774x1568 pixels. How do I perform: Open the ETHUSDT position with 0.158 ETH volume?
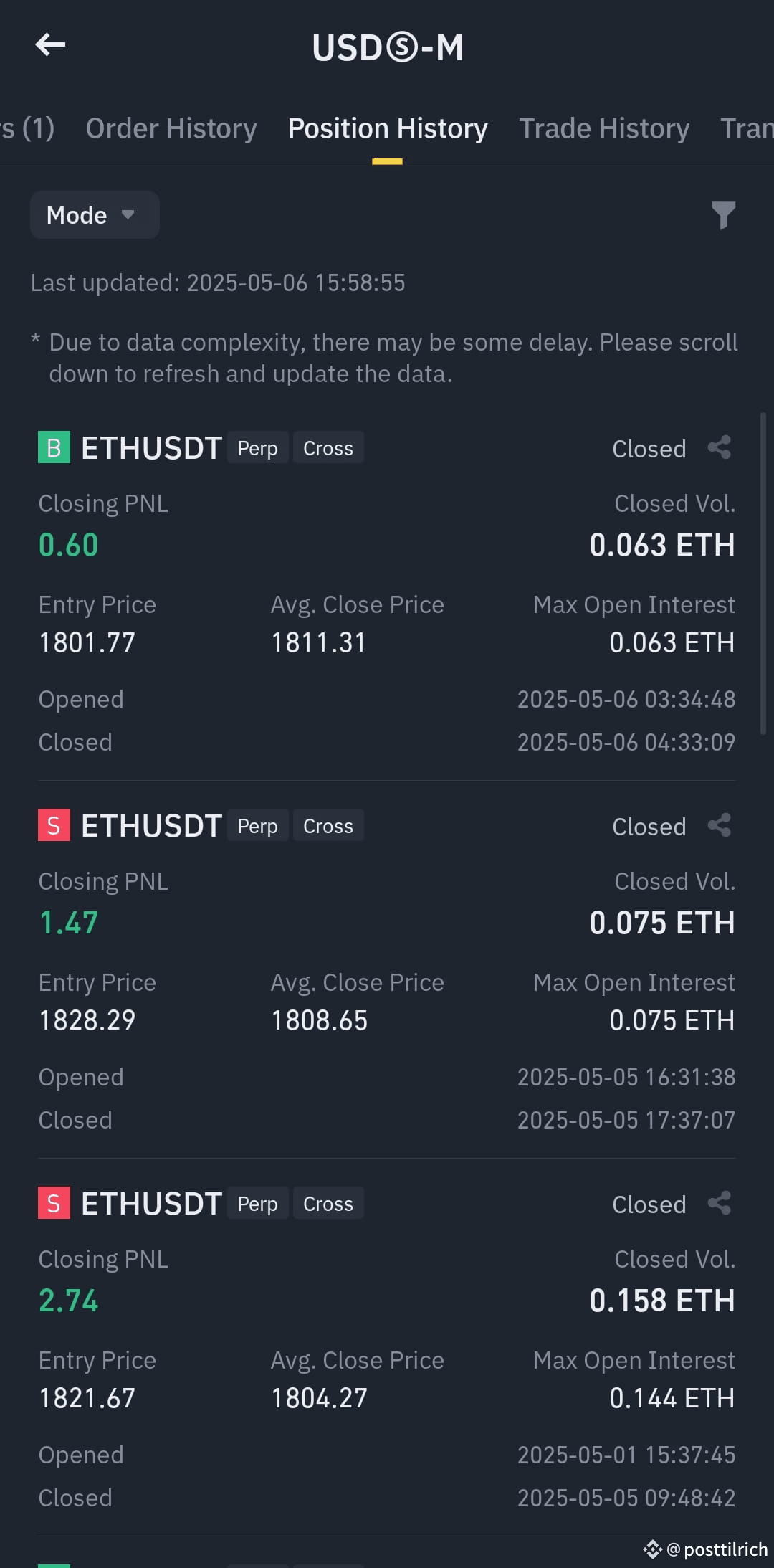point(387,1348)
